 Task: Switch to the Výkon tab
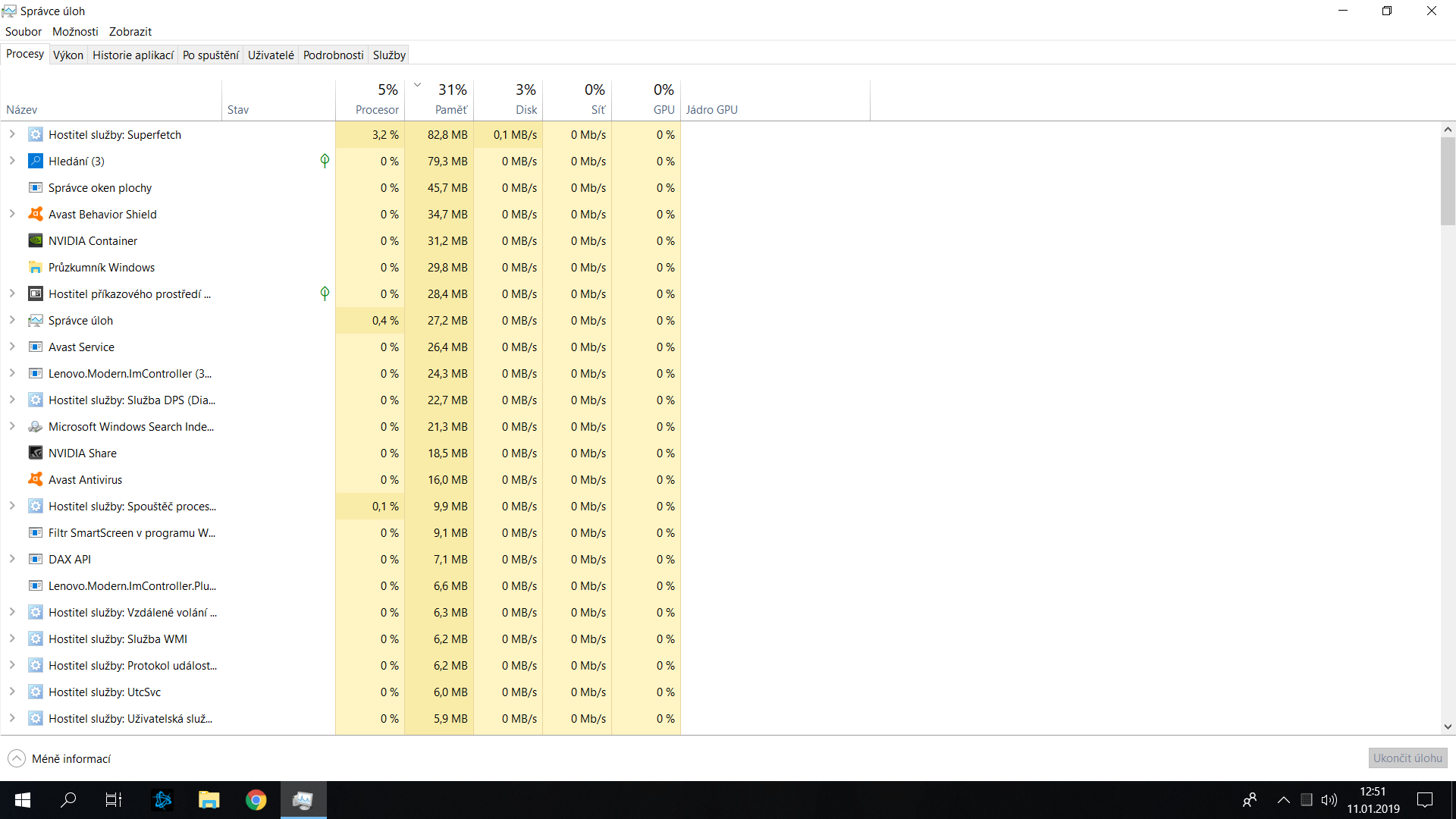(x=68, y=55)
